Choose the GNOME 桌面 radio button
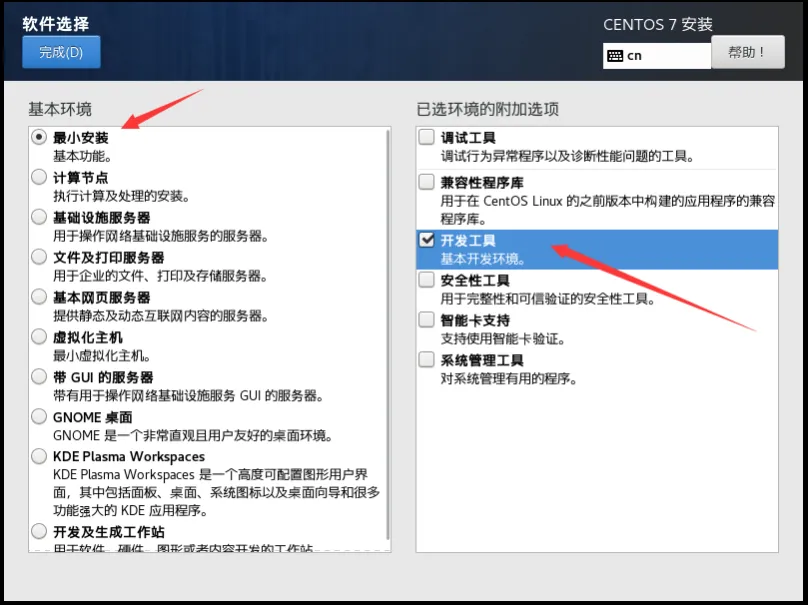This screenshot has width=808, height=605. point(39,416)
